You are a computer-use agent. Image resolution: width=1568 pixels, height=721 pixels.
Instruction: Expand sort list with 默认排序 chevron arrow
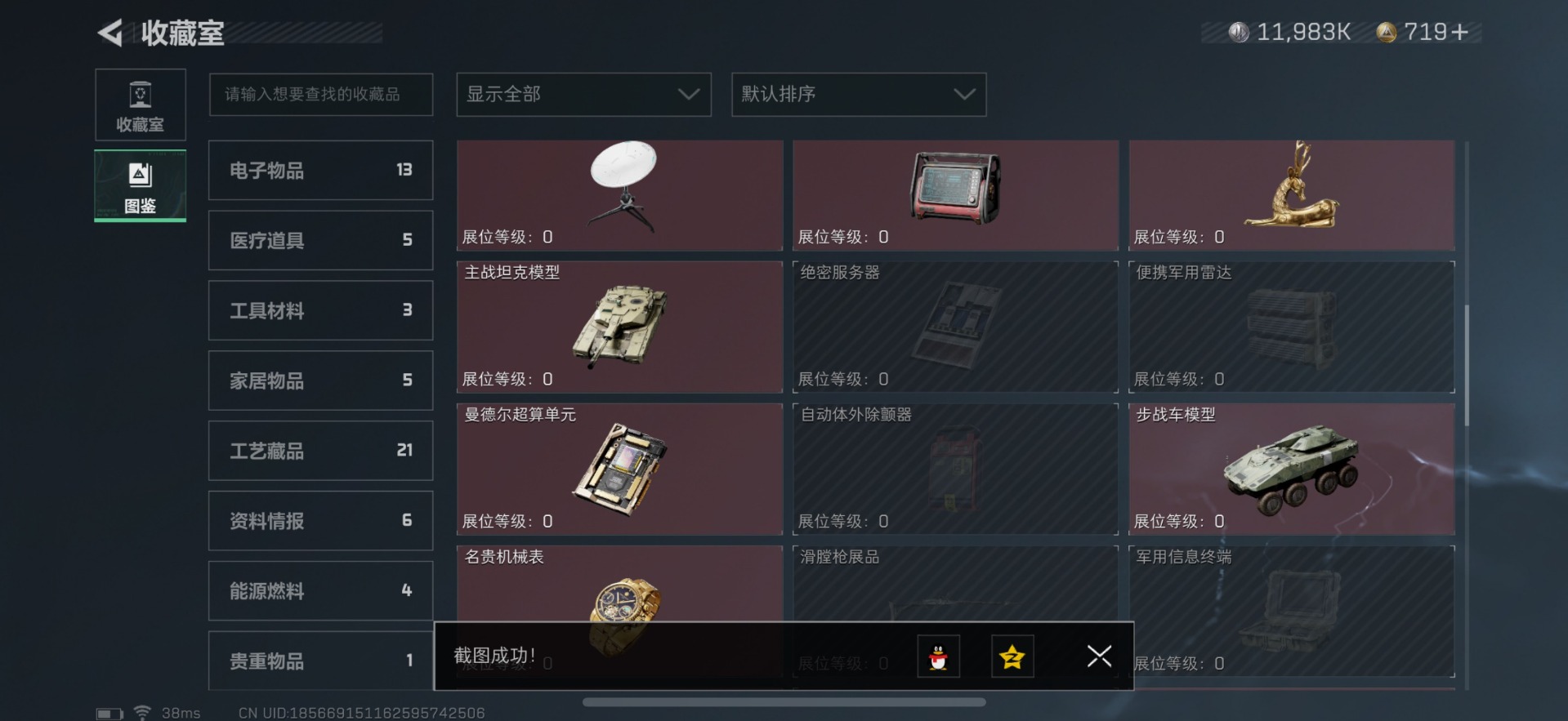click(x=964, y=95)
